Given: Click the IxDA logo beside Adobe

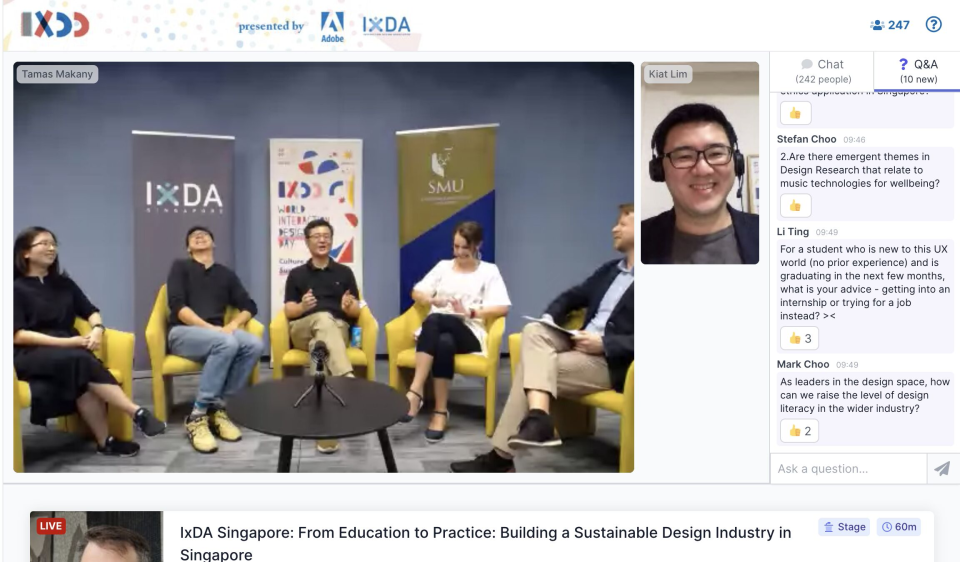Looking at the screenshot, I should click(x=386, y=25).
